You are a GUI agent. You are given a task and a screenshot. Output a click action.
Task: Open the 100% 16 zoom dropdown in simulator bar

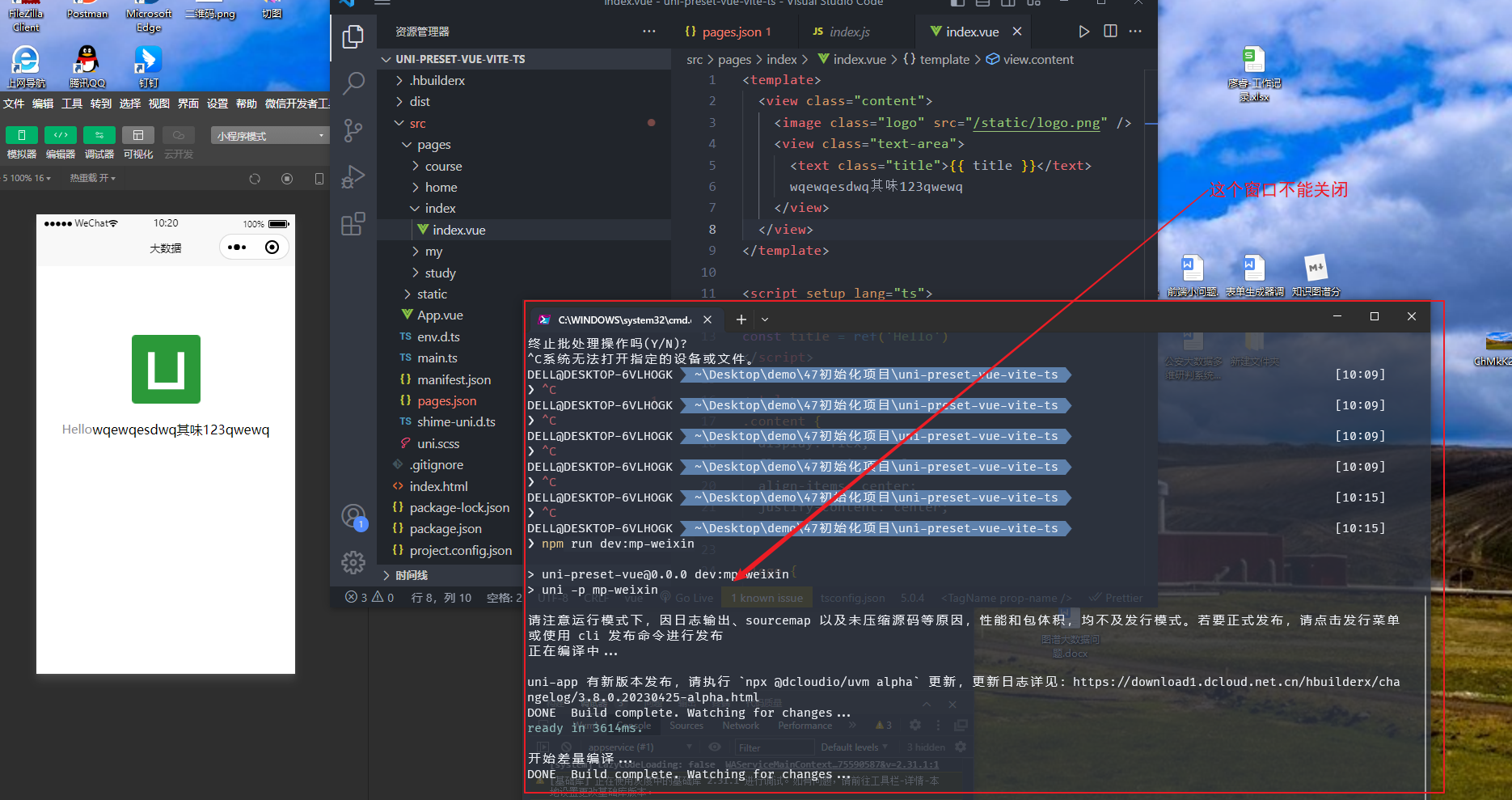coord(27,178)
